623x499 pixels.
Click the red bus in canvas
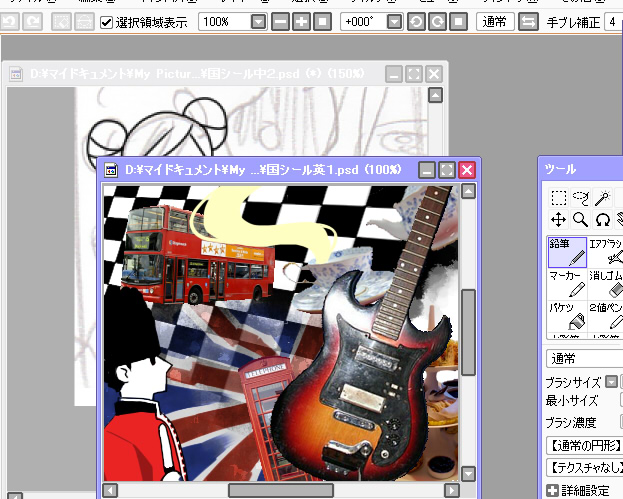[x=197, y=255]
